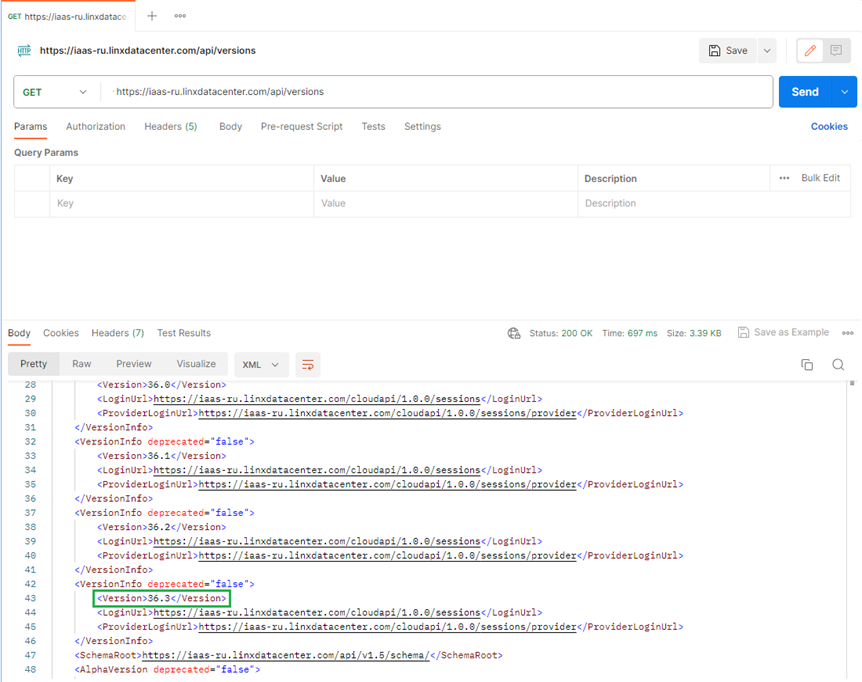Open the request Settings tab
The image size is (862, 682).
pyautogui.click(x=423, y=126)
